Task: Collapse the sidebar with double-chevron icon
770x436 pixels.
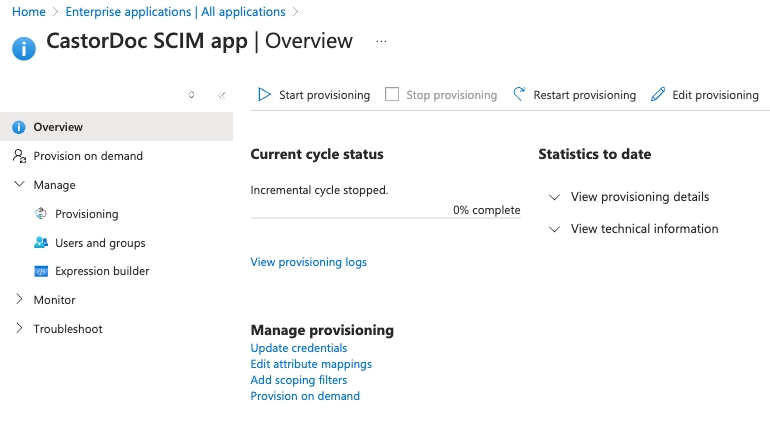Action: coord(221,95)
